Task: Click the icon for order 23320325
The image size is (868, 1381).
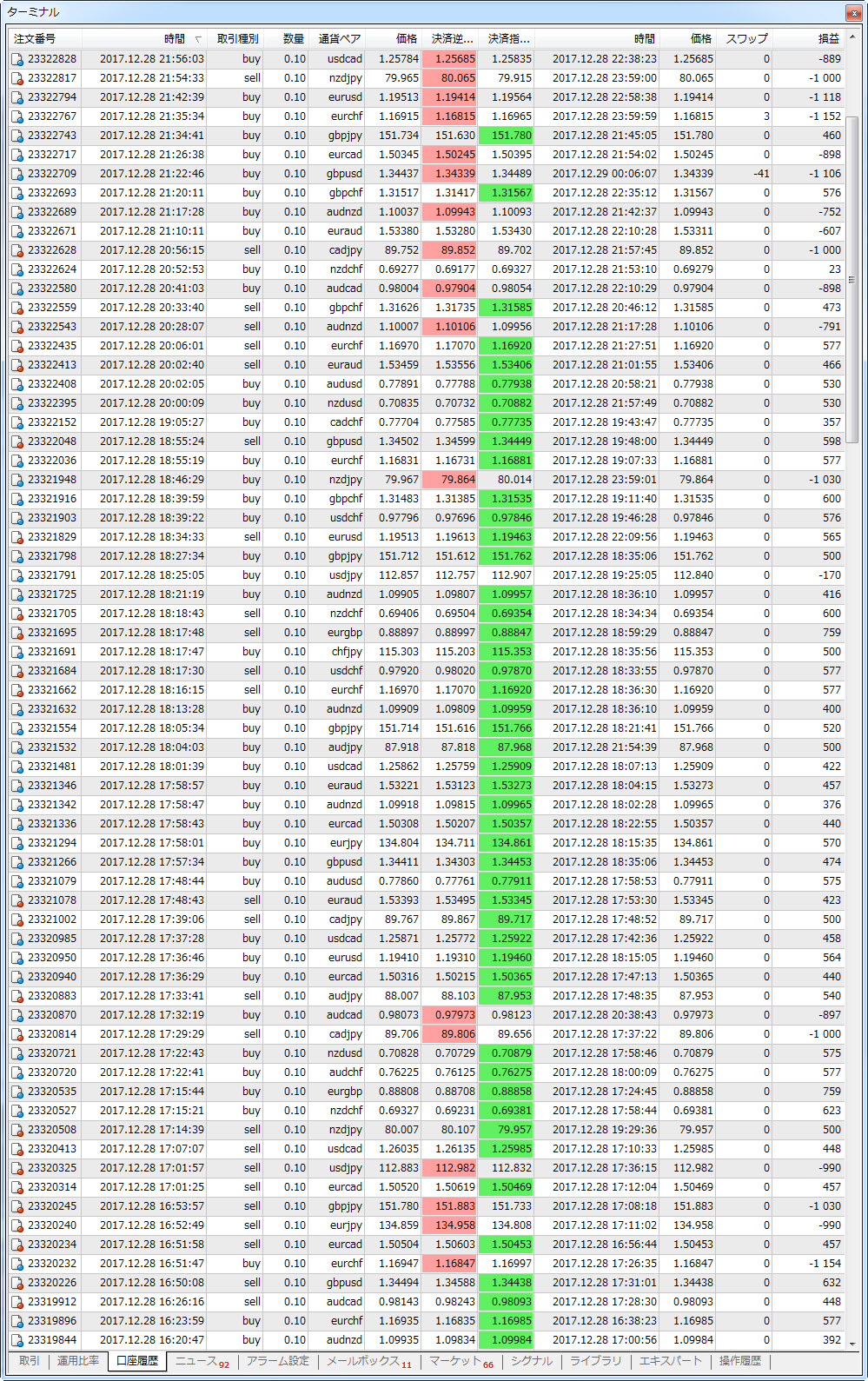Action: tap(17, 1168)
